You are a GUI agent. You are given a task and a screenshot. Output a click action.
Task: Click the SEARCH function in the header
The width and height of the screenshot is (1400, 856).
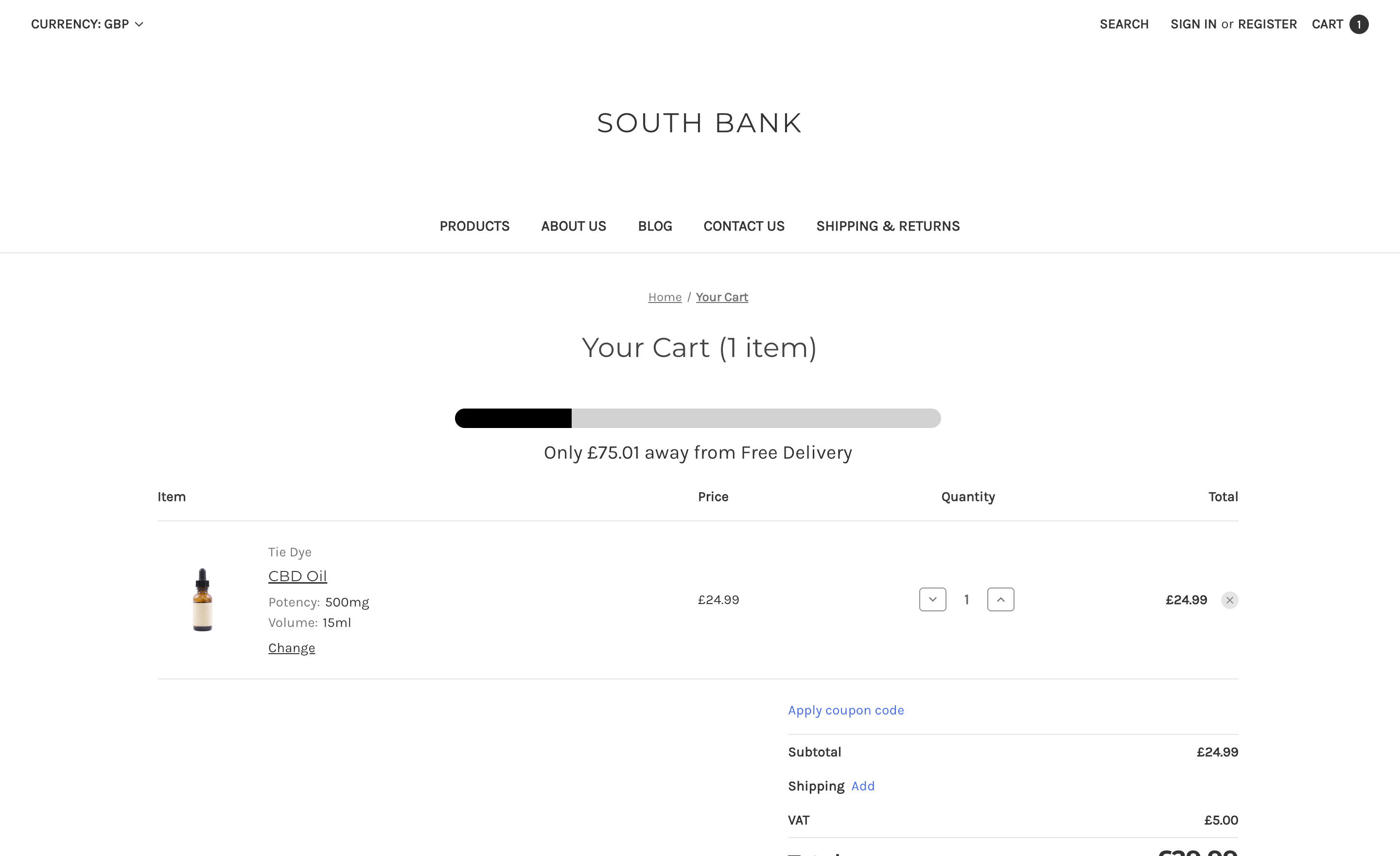[1124, 24]
